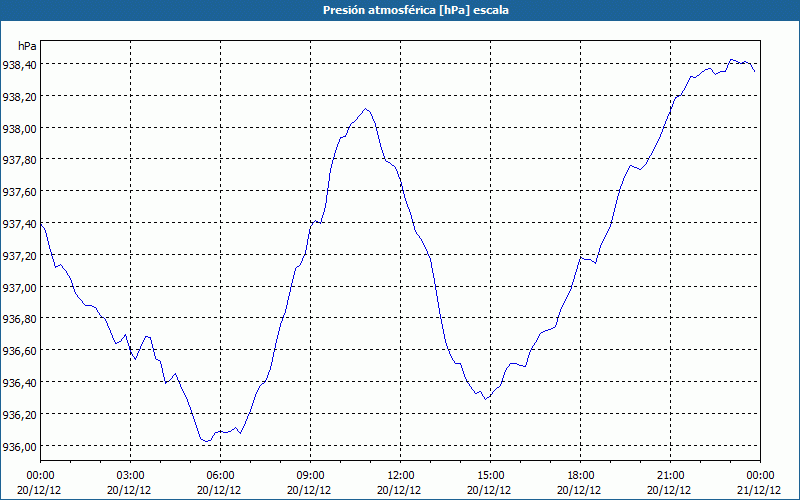Select the 936,40 y-axis label

(19, 383)
